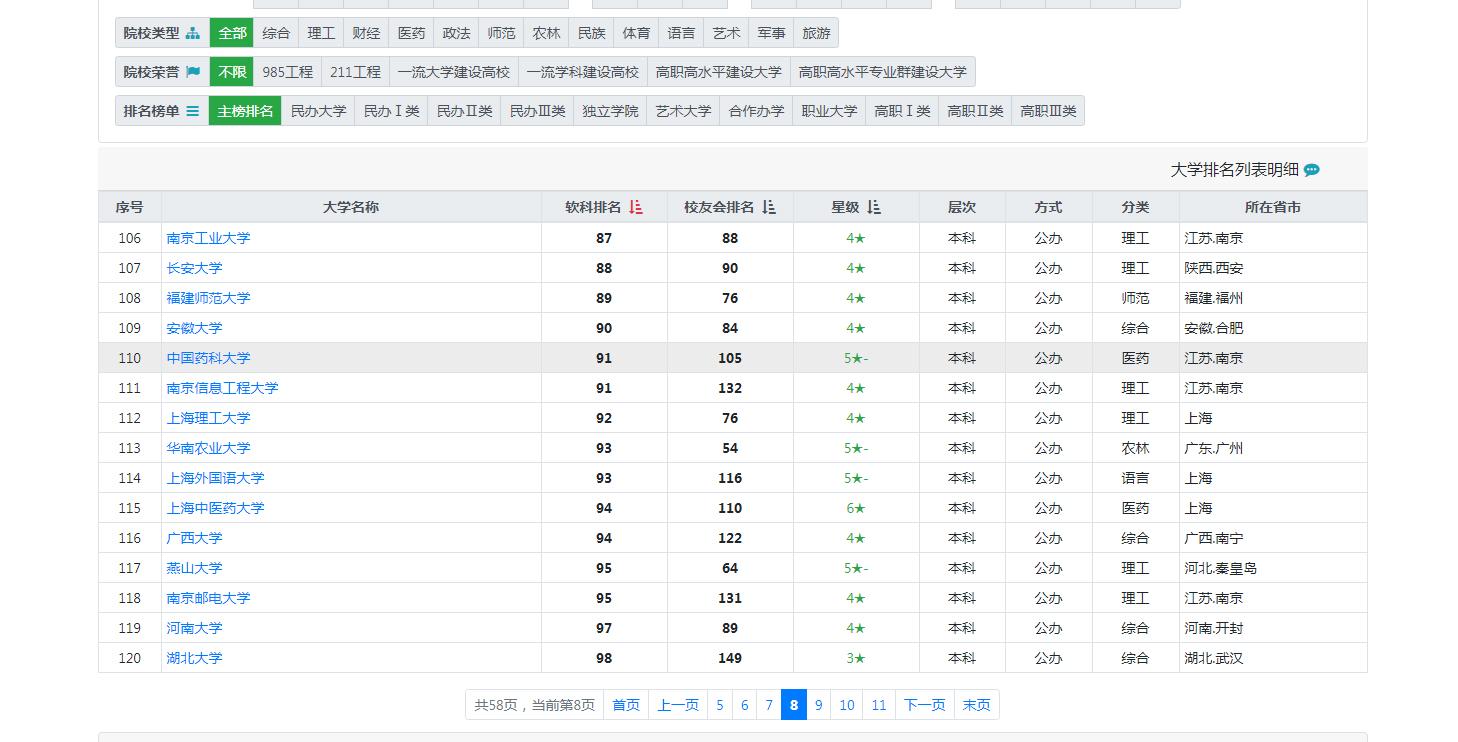Go to page 9 in pagination
1458x742 pixels.
click(x=818, y=705)
